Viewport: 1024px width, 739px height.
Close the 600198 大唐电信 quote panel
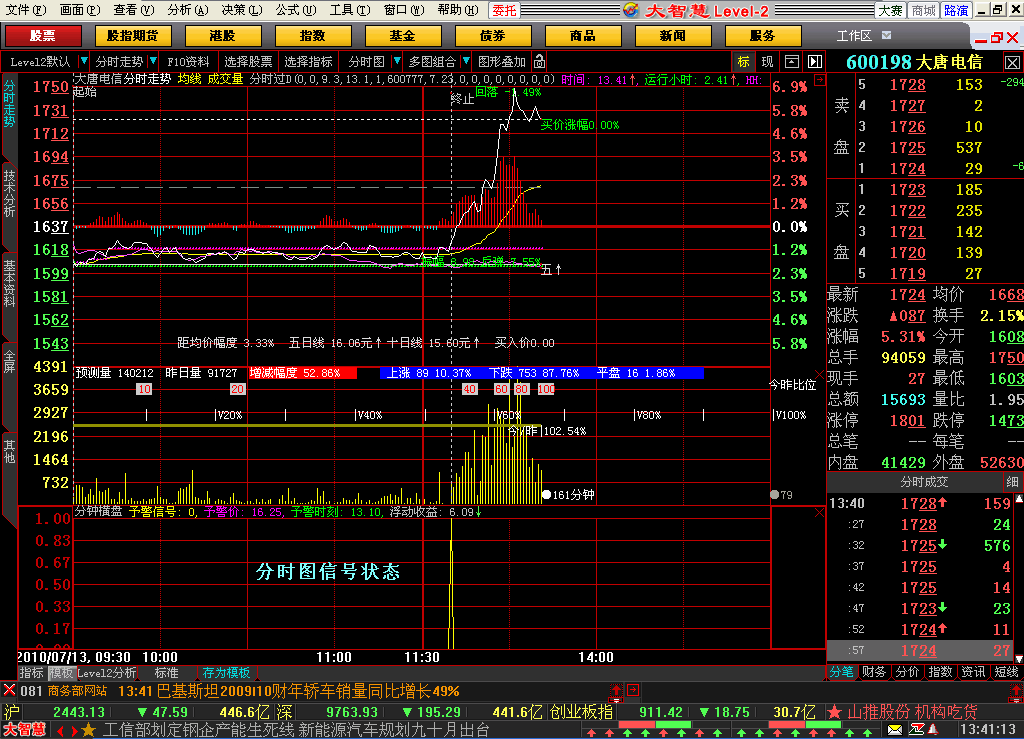(x=1012, y=63)
